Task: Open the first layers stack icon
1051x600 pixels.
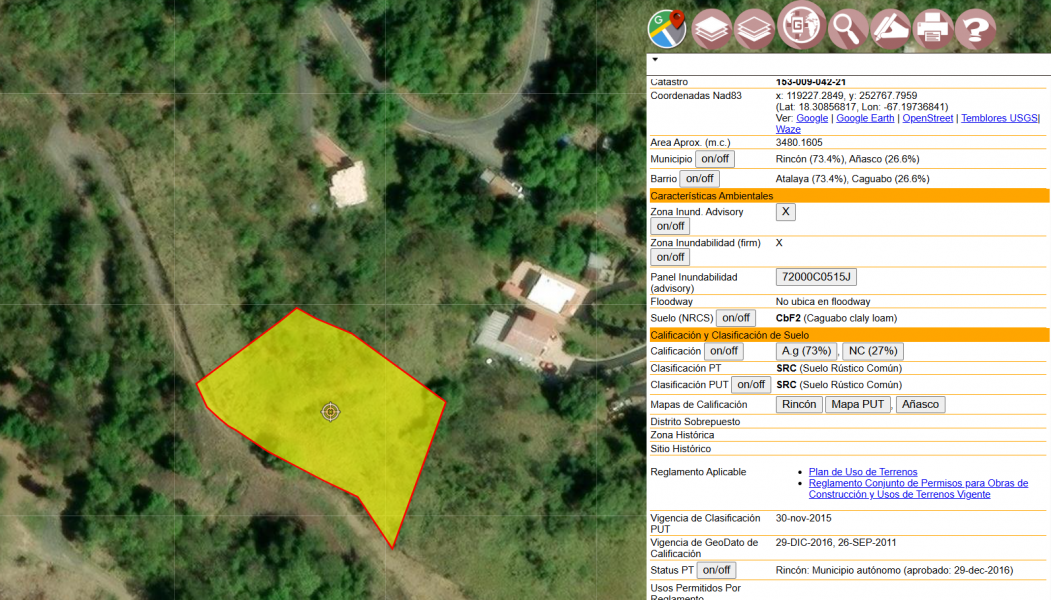Action: click(710, 28)
